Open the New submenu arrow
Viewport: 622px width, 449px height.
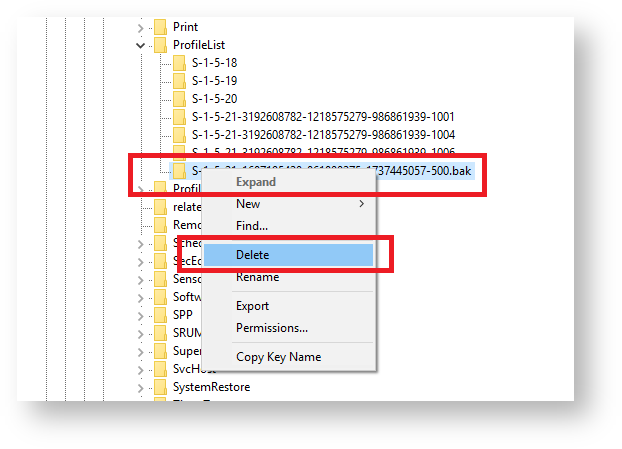pyautogui.click(x=361, y=204)
